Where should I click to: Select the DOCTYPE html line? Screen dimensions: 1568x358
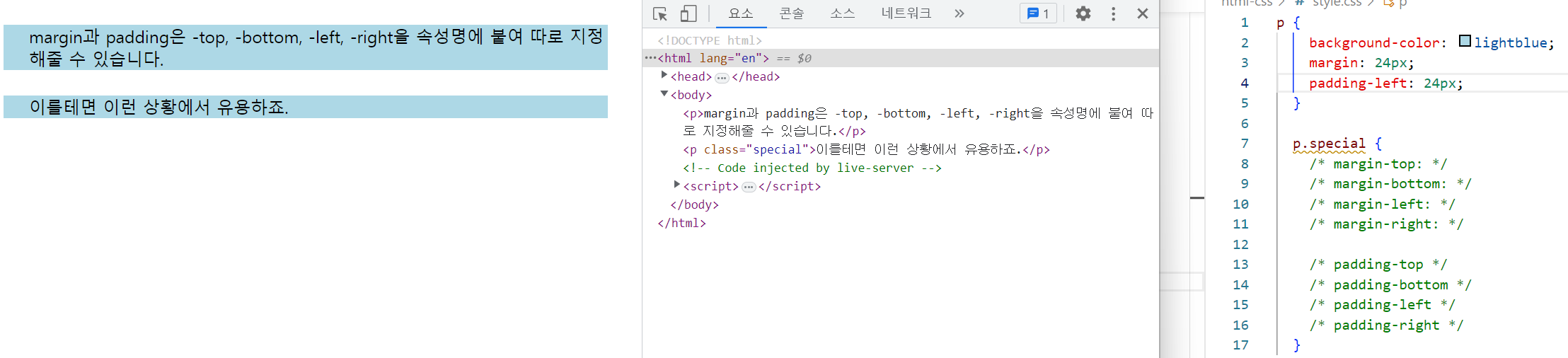tap(710, 40)
